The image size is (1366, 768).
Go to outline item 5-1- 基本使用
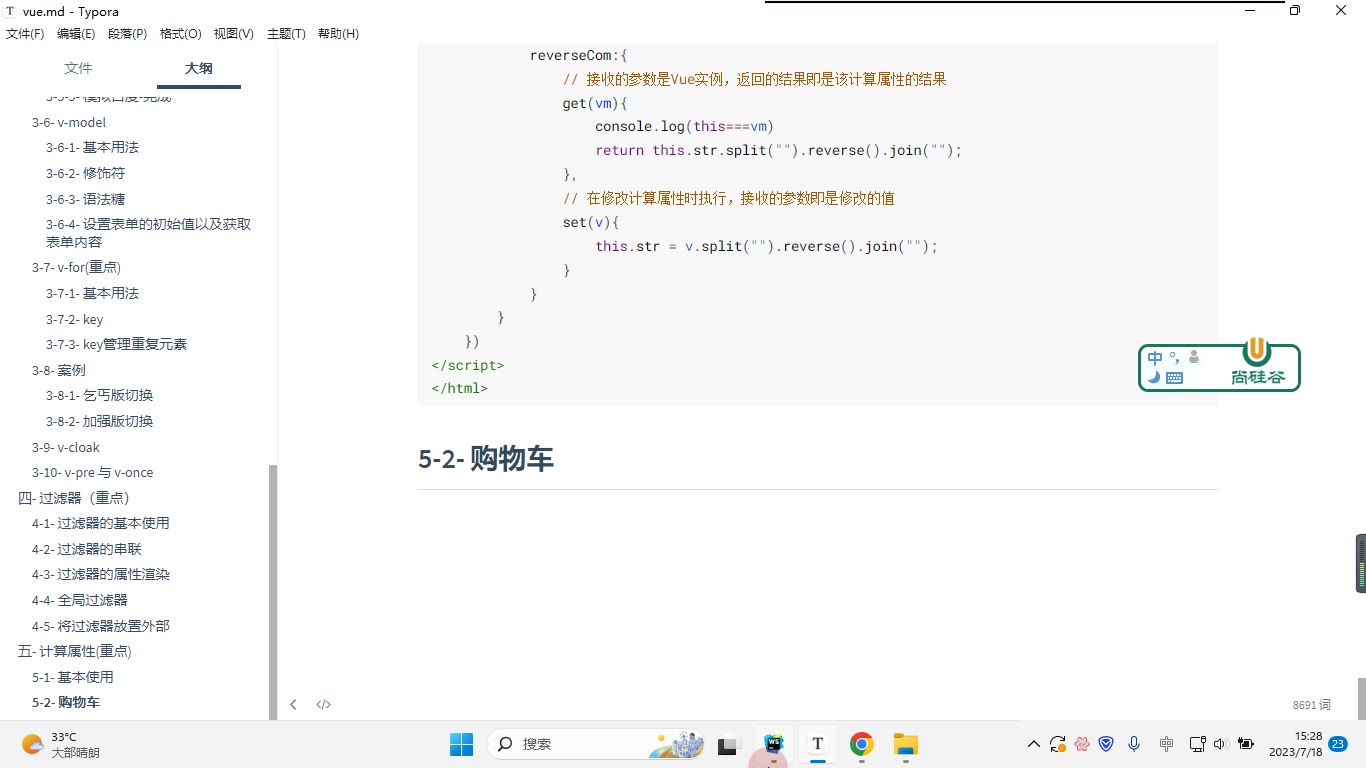tap(73, 677)
